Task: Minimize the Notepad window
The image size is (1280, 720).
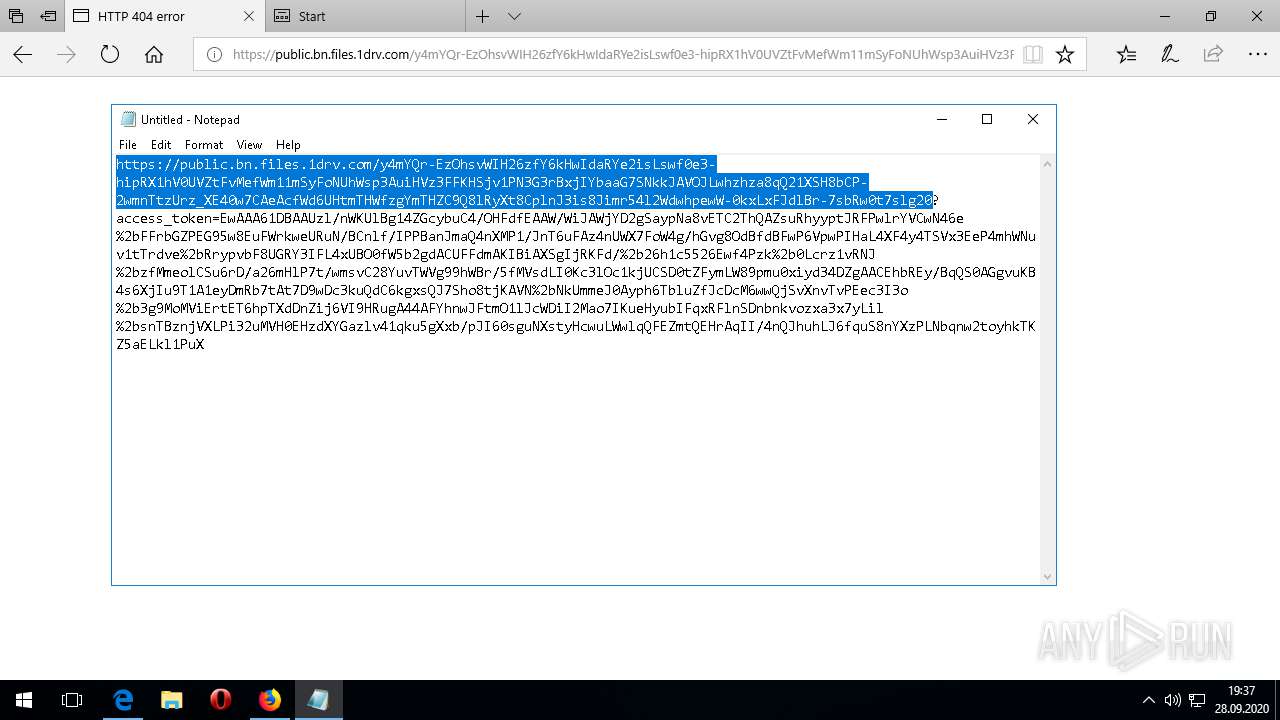Action: point(941,119)
